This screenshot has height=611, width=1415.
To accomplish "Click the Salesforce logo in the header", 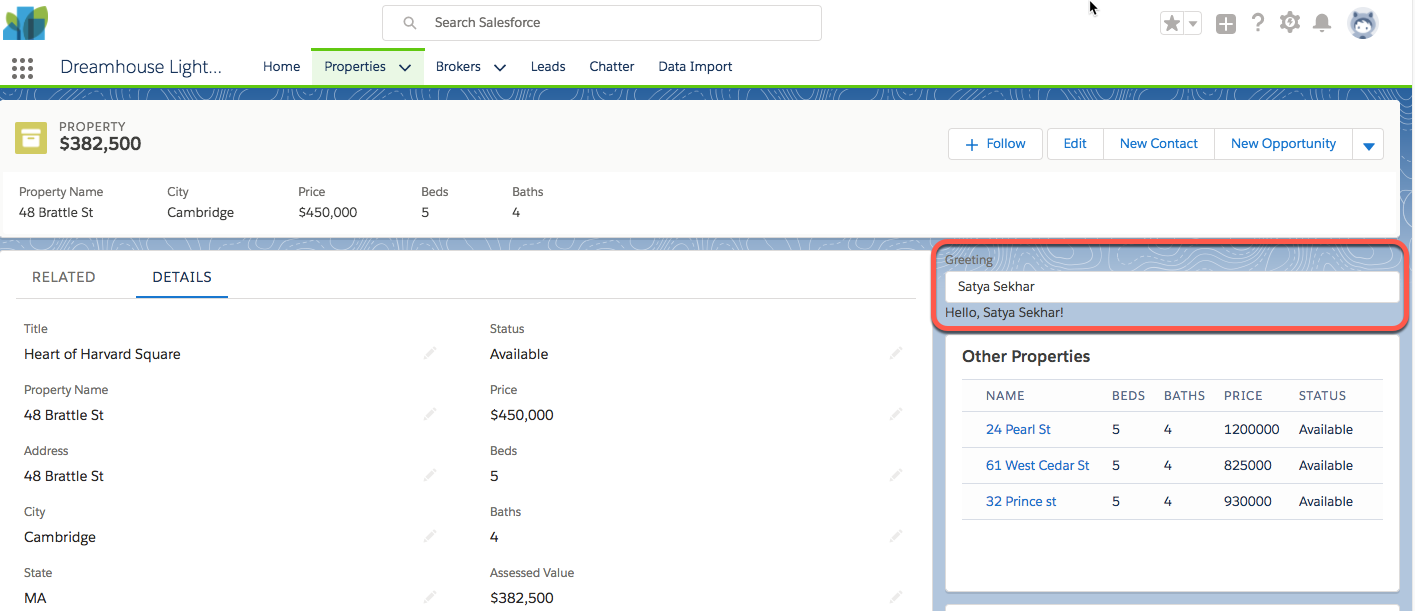I will (x=25, y=22).
